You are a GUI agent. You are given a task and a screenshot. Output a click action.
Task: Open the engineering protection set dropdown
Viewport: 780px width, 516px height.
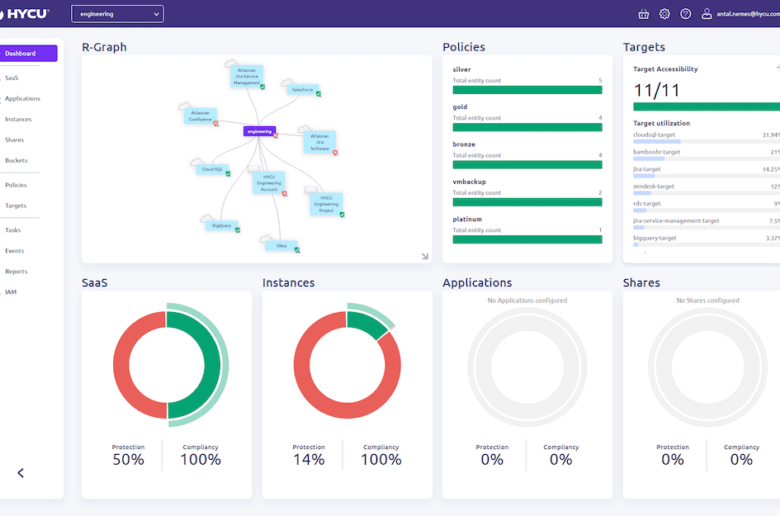[117, 14]
